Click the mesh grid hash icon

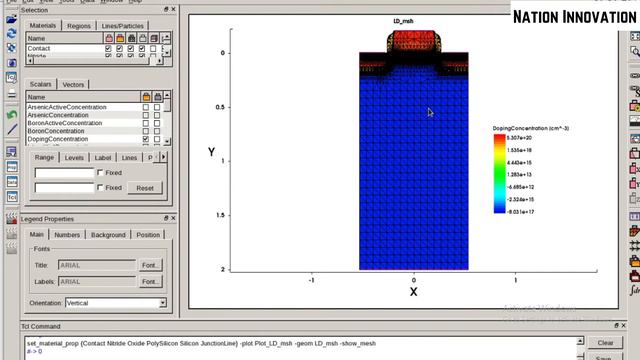635,245
